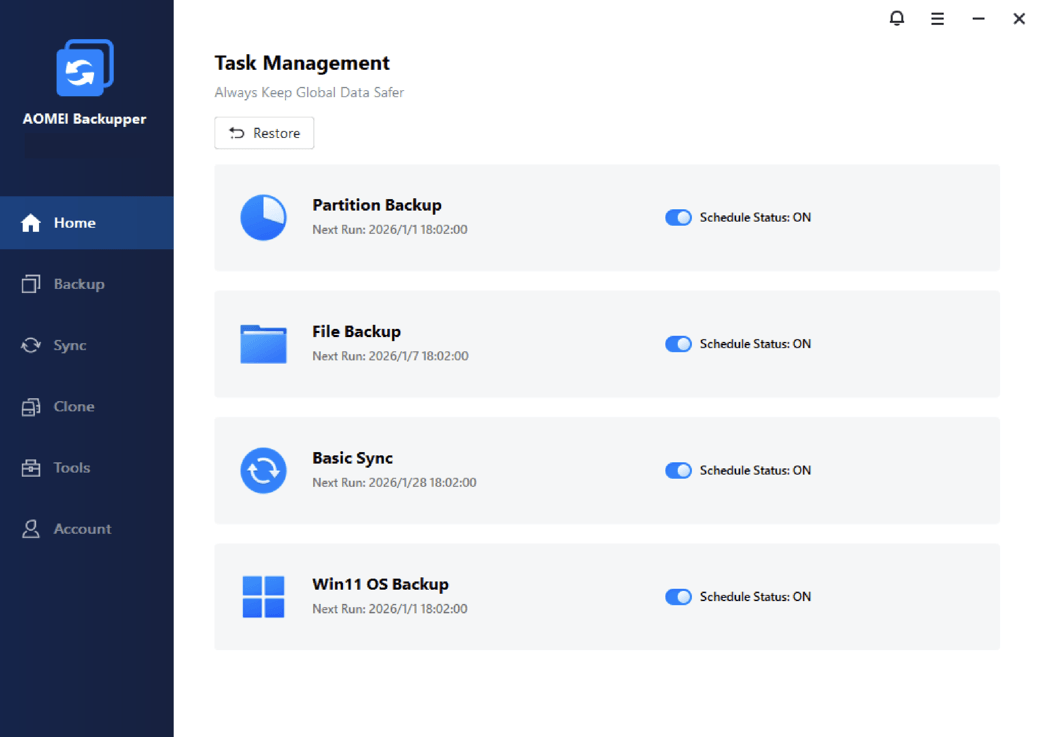Open the notifications bell icon
The width and height of the screenshot is (1037, 737).
[897, 19]
